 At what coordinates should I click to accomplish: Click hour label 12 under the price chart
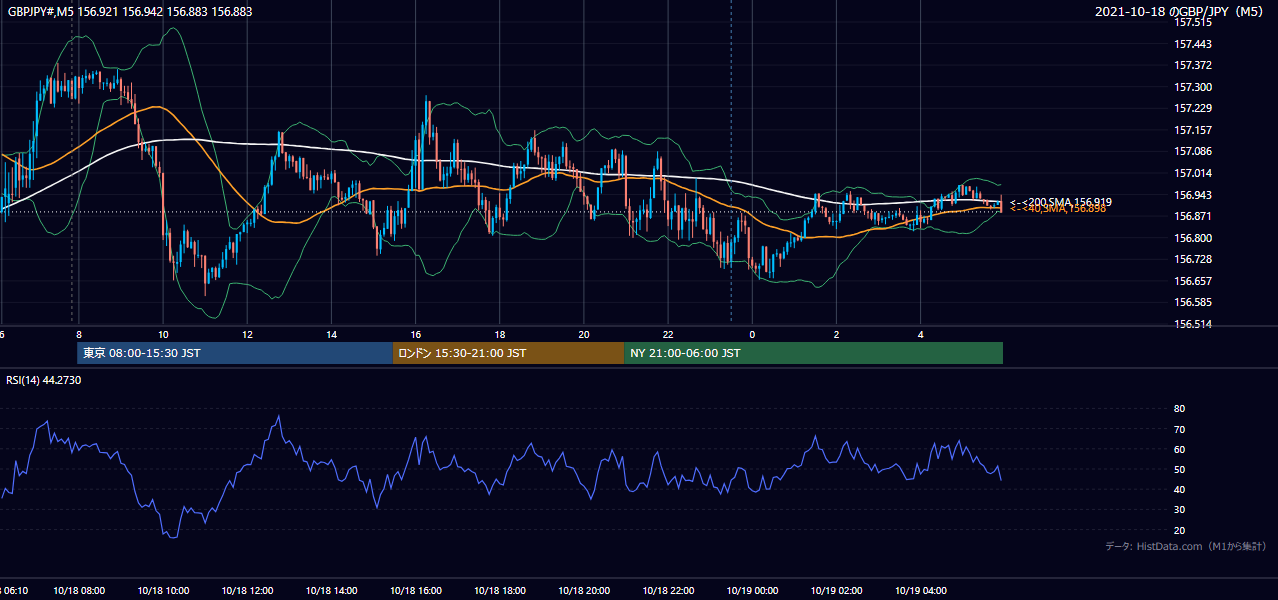click(x=247, y=335)
